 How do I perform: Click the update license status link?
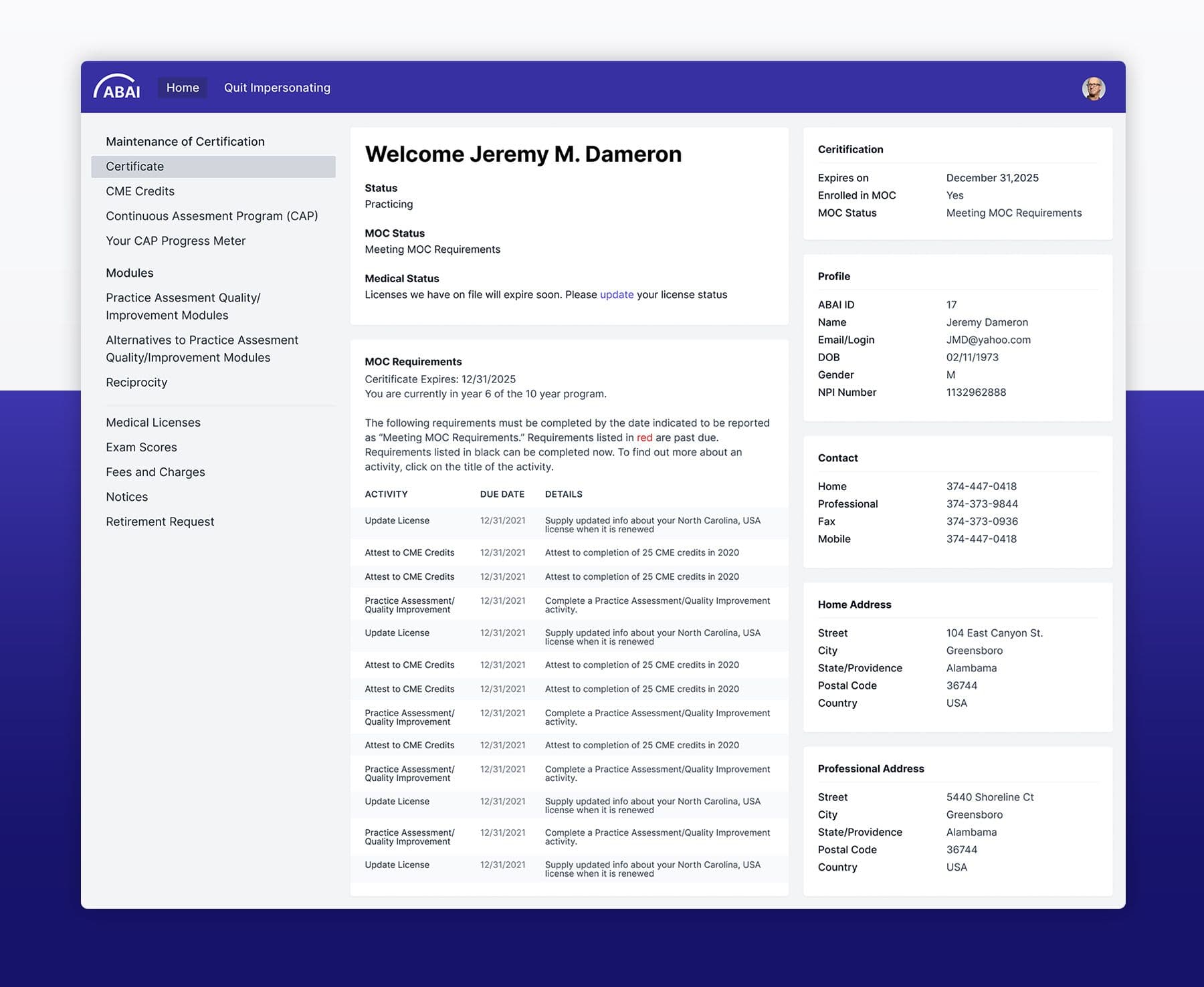[x=616, y=294]
